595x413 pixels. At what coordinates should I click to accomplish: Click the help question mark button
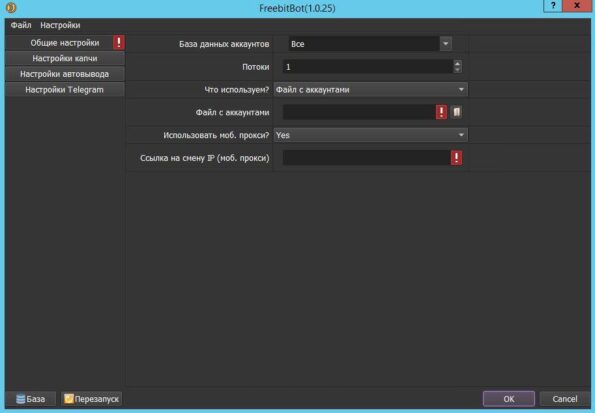(x=552, y=6)
